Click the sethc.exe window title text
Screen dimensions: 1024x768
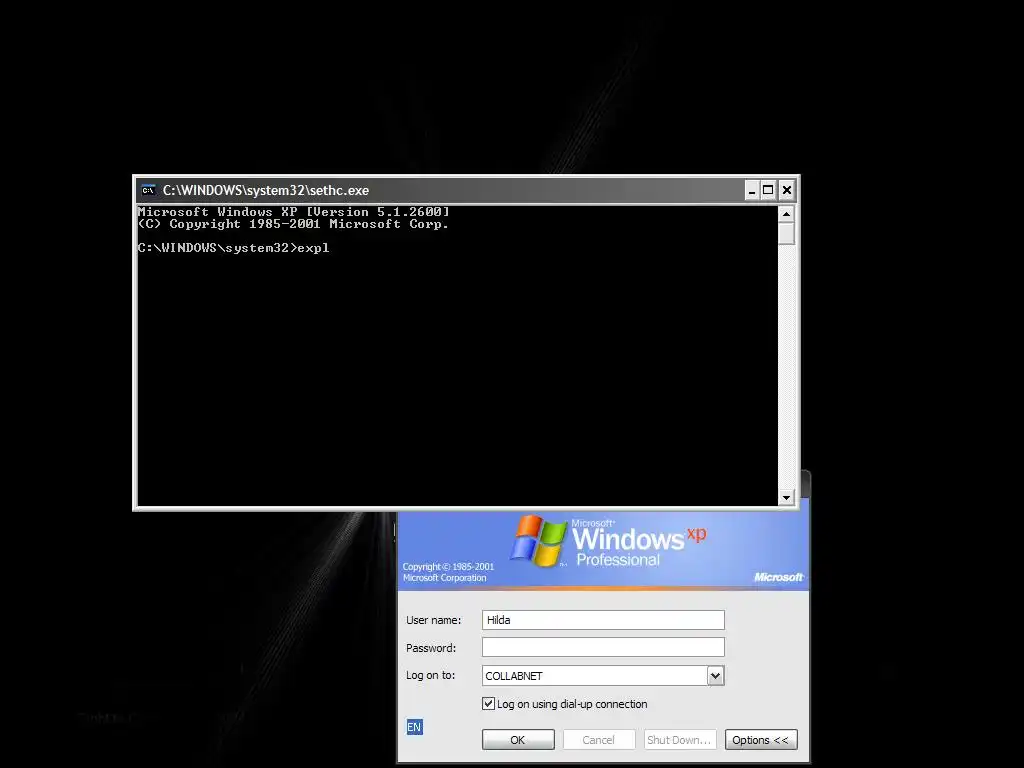(x=266, y=190)
